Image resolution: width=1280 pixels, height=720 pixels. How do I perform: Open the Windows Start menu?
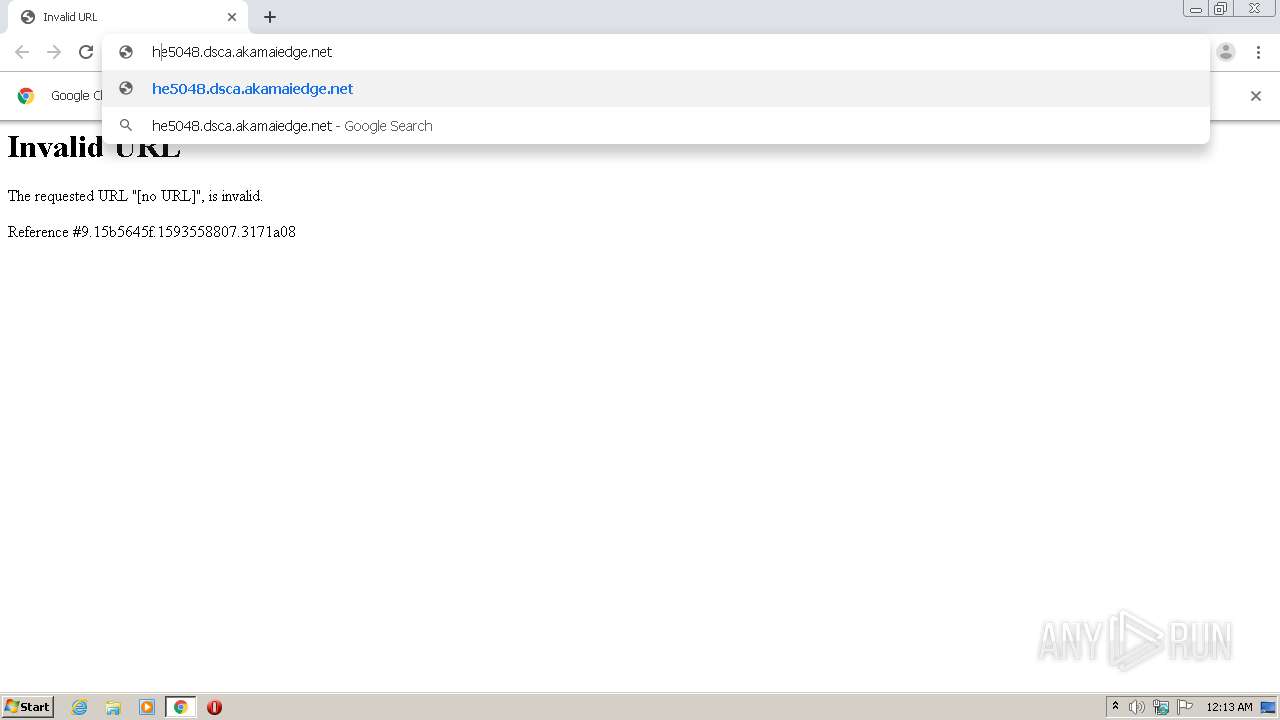coord(28,707)
